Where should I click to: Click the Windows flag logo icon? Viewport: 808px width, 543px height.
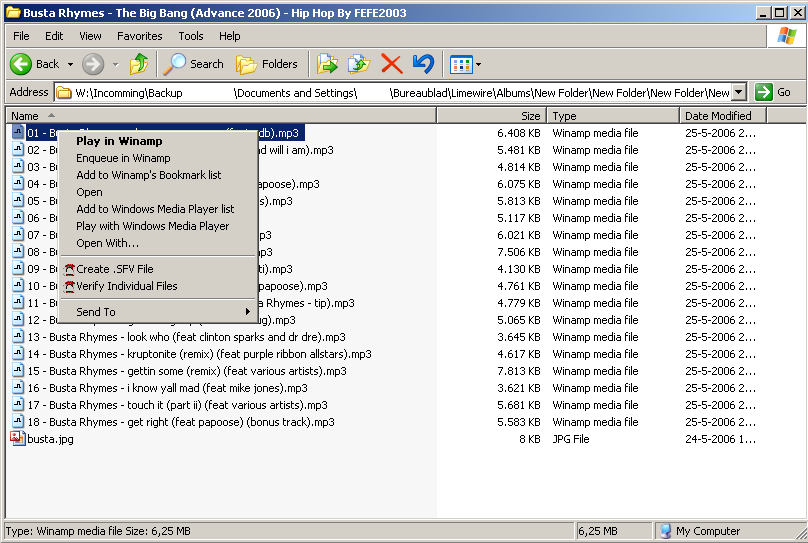[786, 36]
